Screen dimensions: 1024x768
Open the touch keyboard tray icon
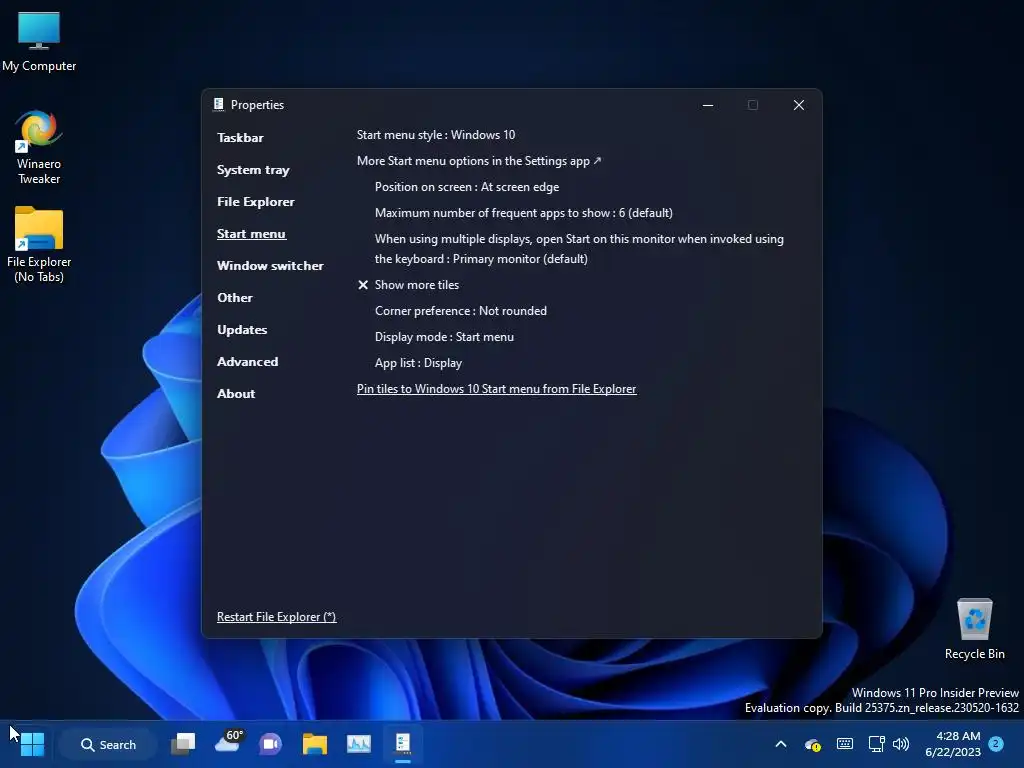(844, 744)
